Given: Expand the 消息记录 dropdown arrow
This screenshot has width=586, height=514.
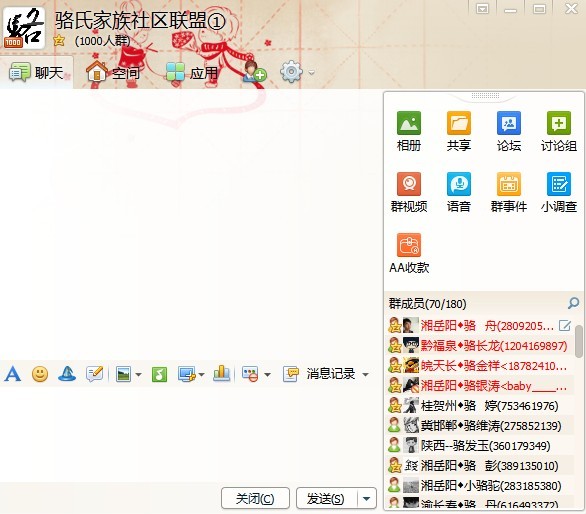Looking at the screenshot, I should tap(366, 375).
